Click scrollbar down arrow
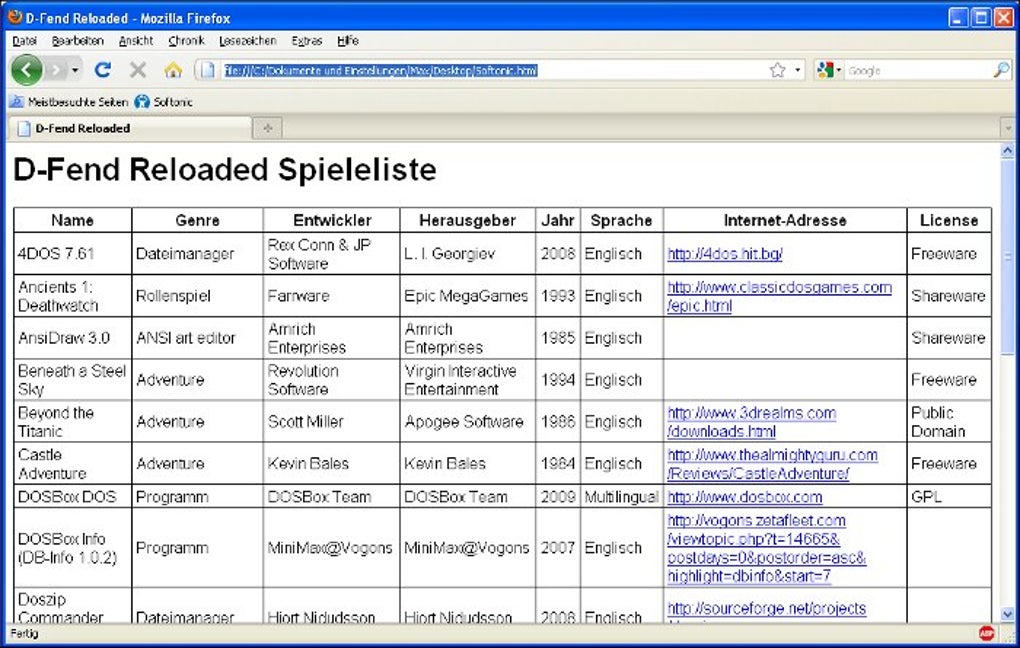Viewport: 1020px width, 648px height. click(1007, 614)
